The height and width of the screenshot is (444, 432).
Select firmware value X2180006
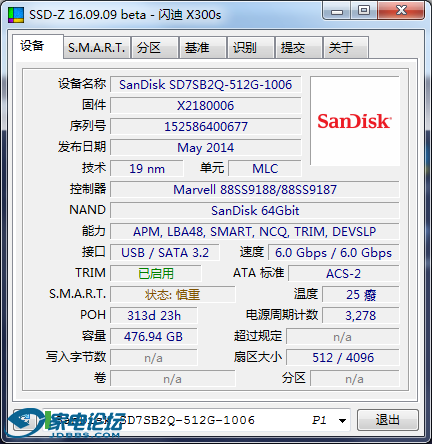[x=206, y=106]
